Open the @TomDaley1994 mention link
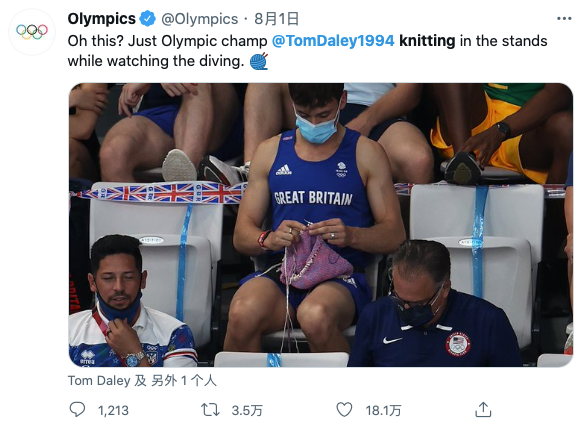This screenshot has width=582, height=427. click(333, 41)
